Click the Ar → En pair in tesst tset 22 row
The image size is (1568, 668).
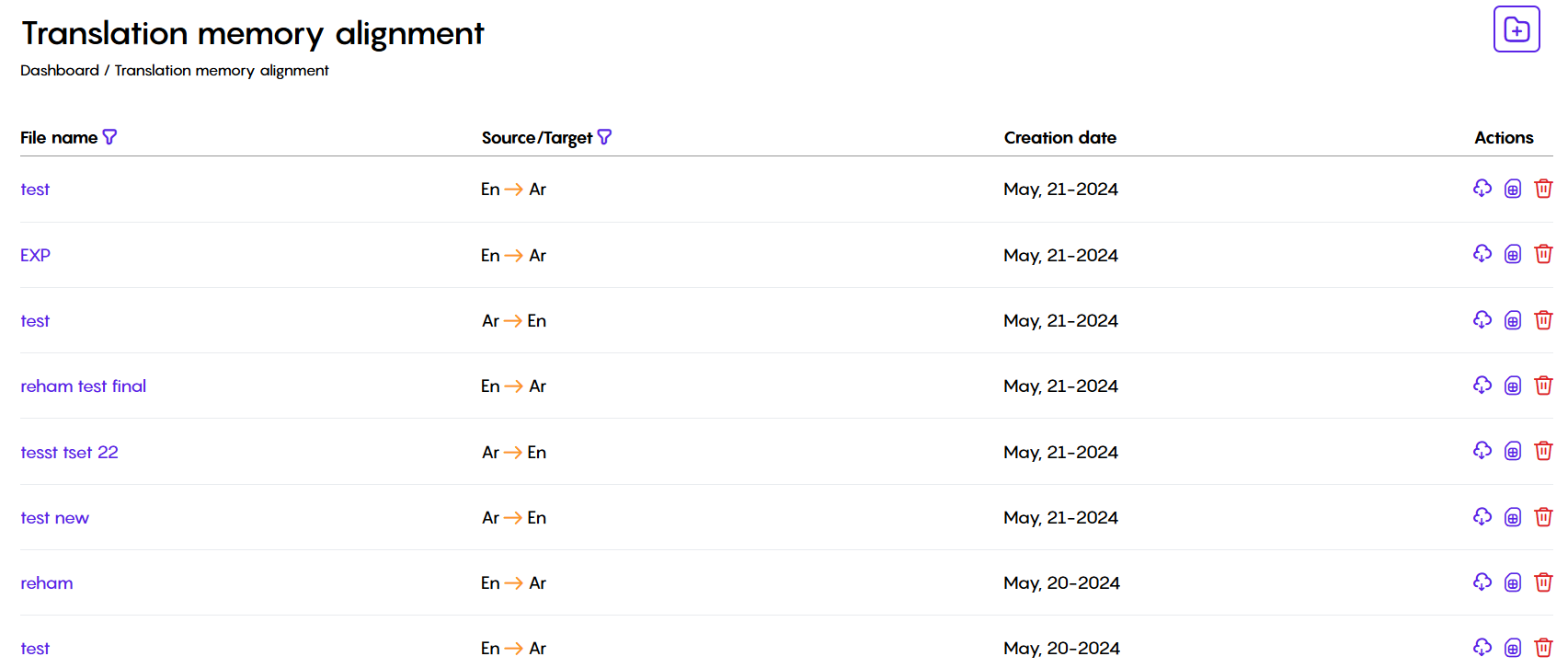[514, 453]
